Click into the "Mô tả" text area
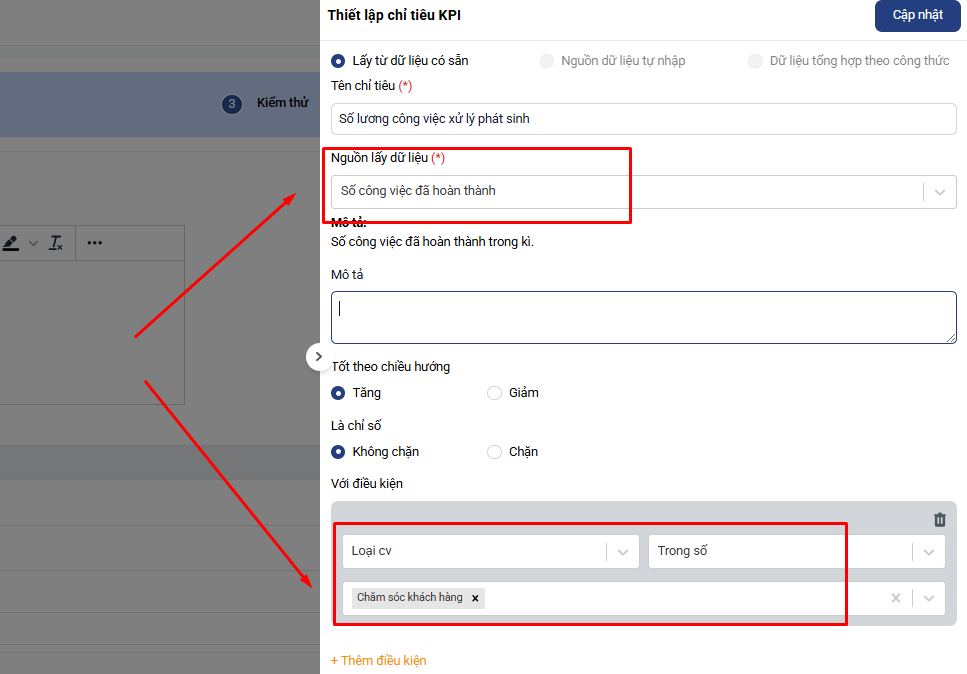 pos(643,318)
